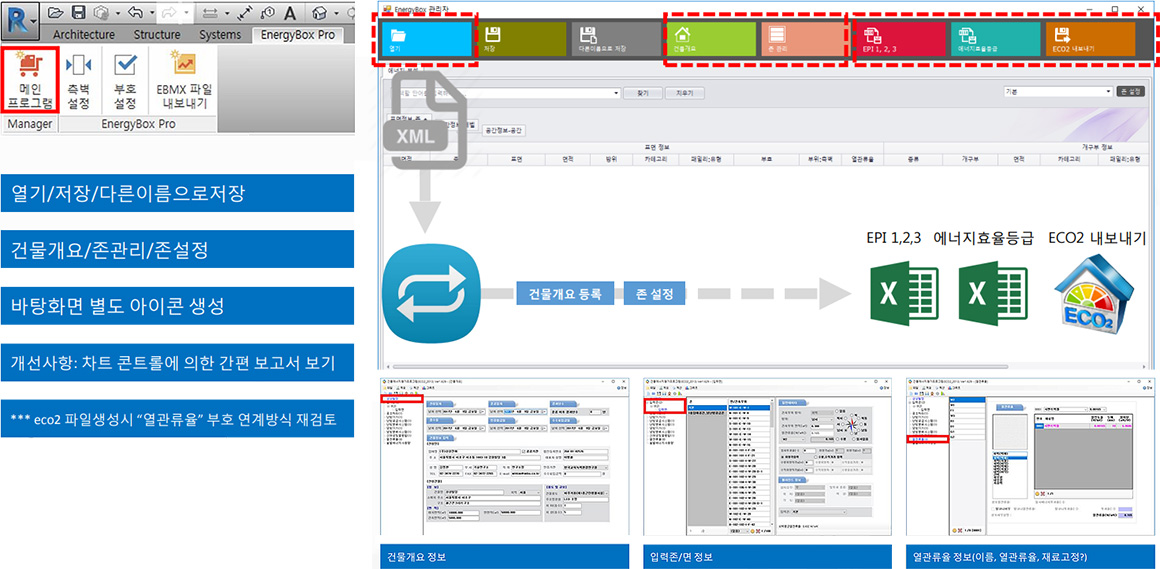Open the green 건물개요 tile

point(711,40)
